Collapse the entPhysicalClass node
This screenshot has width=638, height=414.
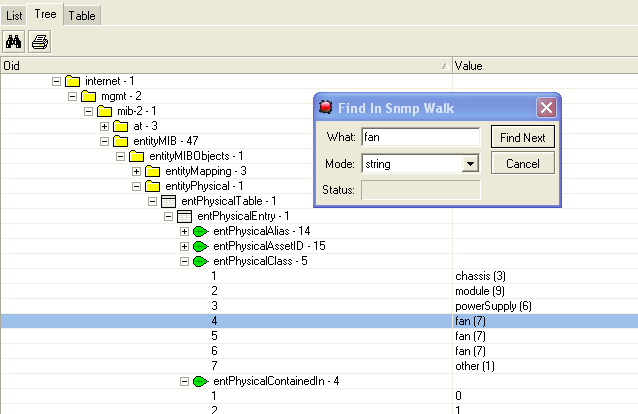pos(184,261)
